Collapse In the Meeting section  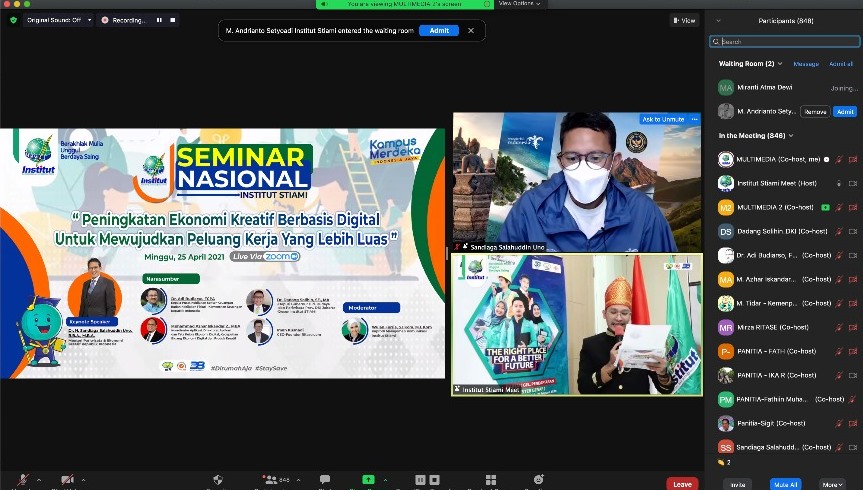(791, 135)
